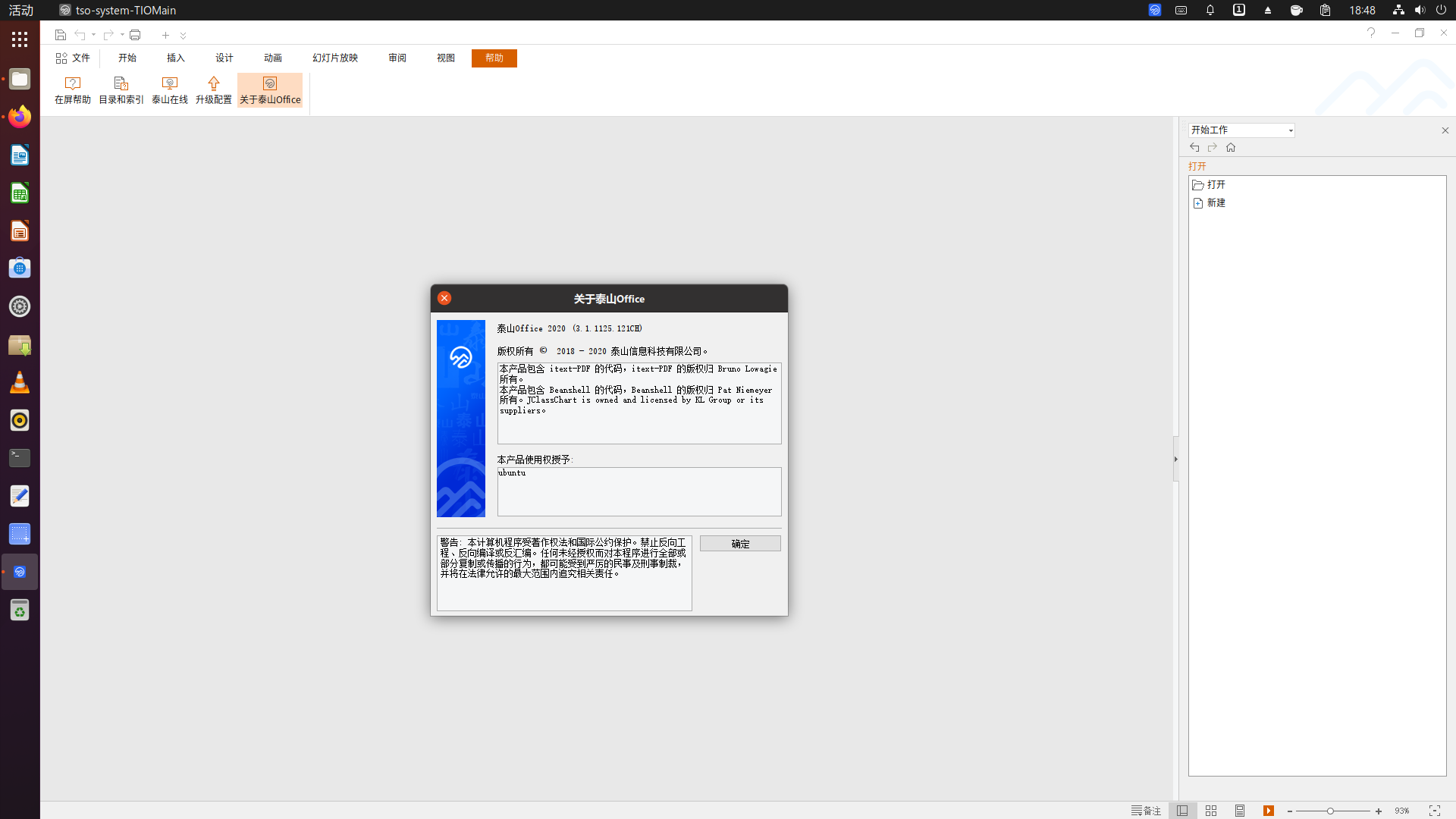Screen dimensions: 1456x819
Task: Click the task pane back arrow
Action: tap(1195, 147)
